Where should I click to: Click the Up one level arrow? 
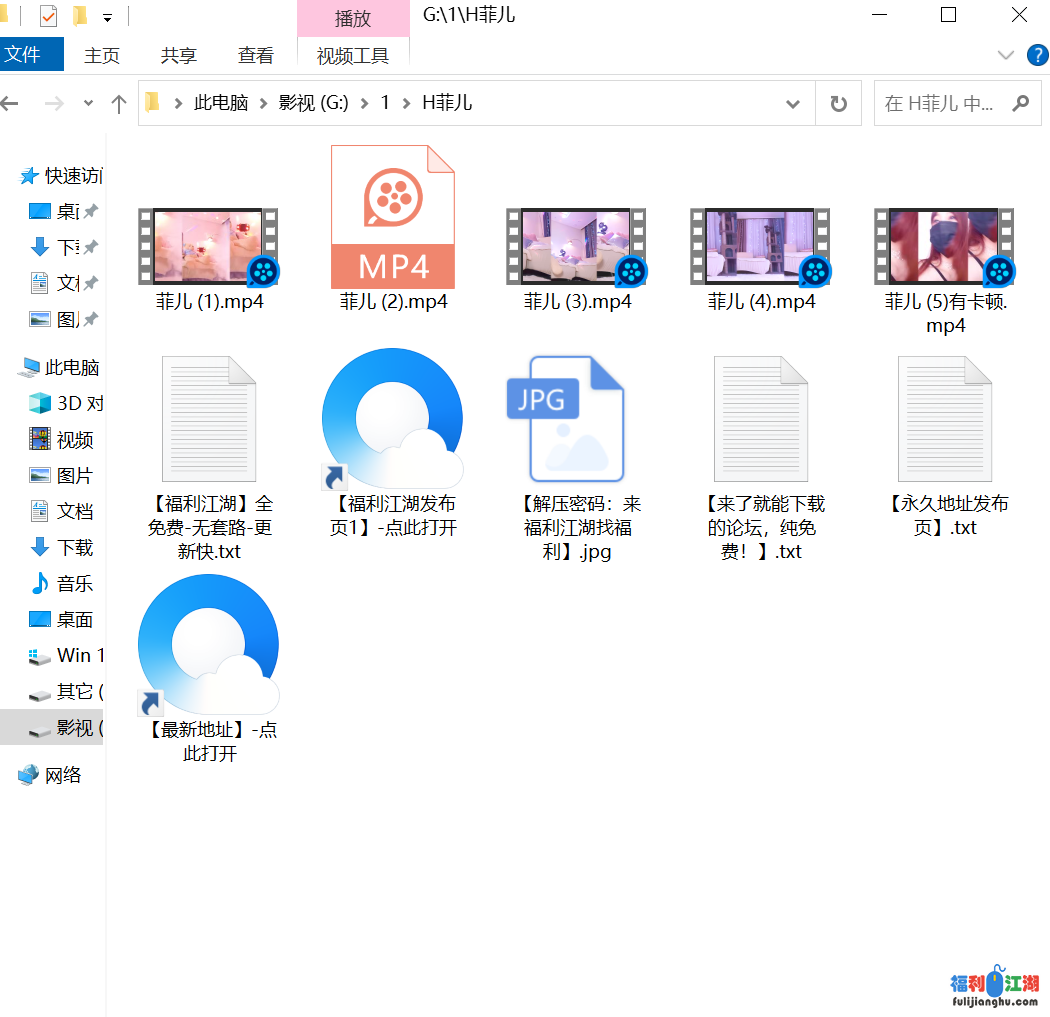(119, 104)
